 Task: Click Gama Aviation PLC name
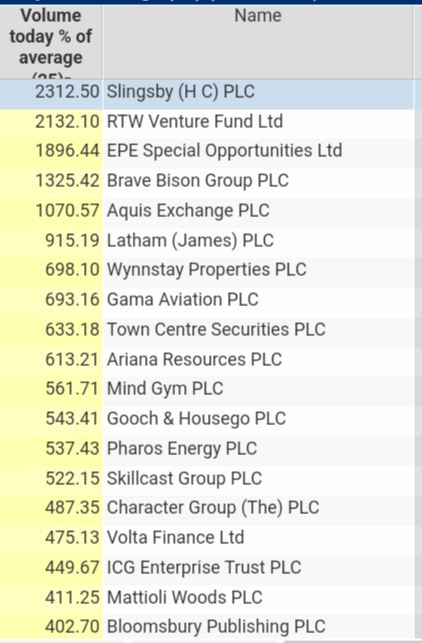[x=182, y=299]
